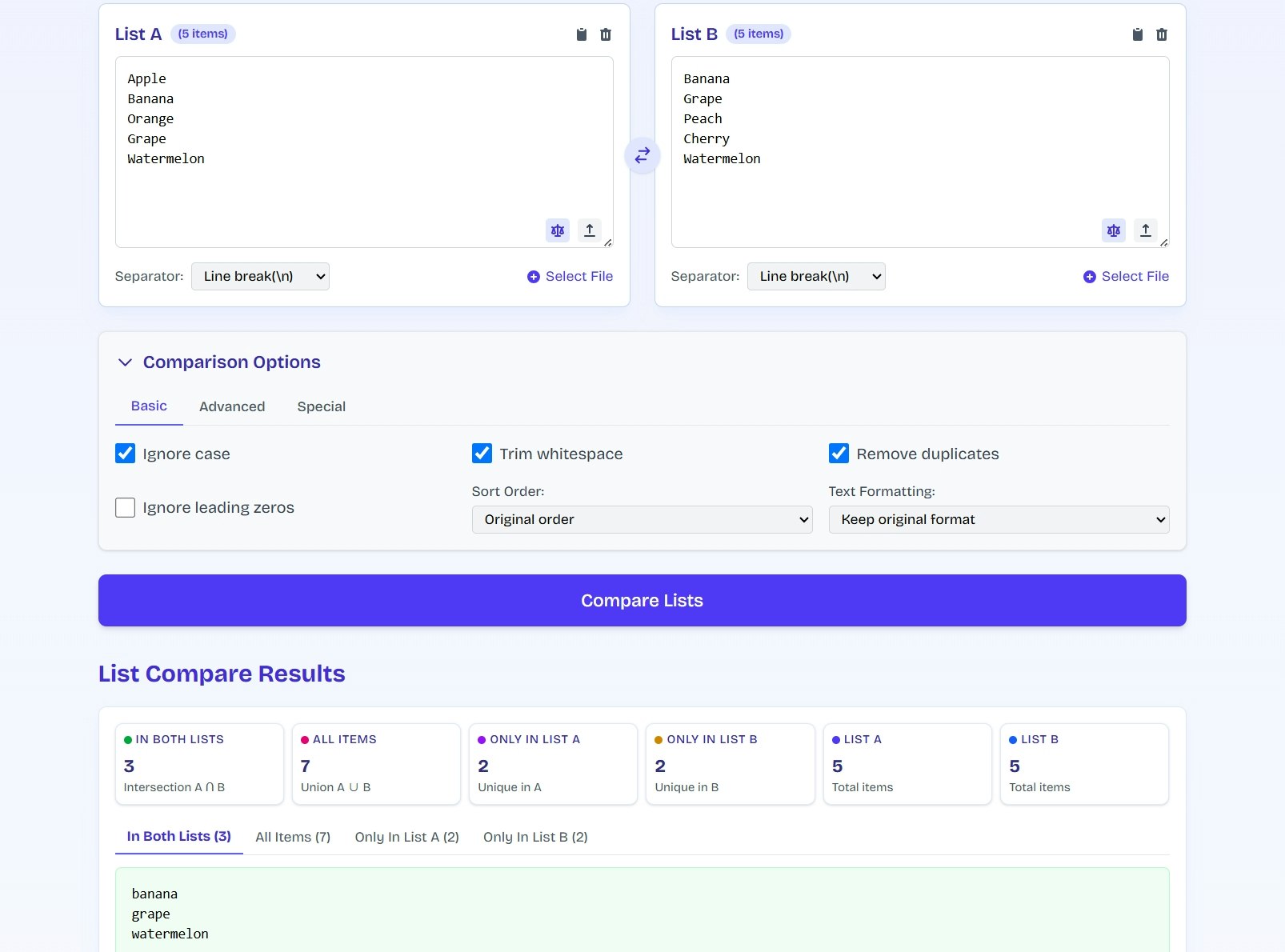The width and height of the screenshot is (1285, 952).
Task: Click the List B resize handle
Action: point(1164,242)
